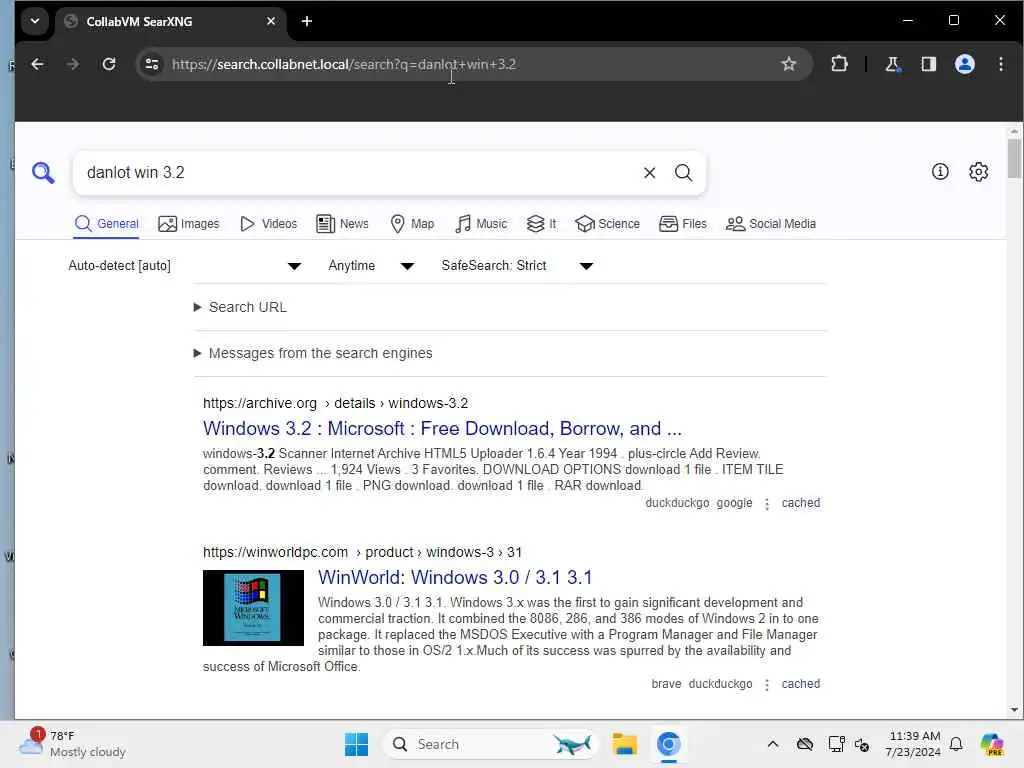Switch to the Science category
The width and height of the screenshot is (1024, 768).
[x=607, y=224]
